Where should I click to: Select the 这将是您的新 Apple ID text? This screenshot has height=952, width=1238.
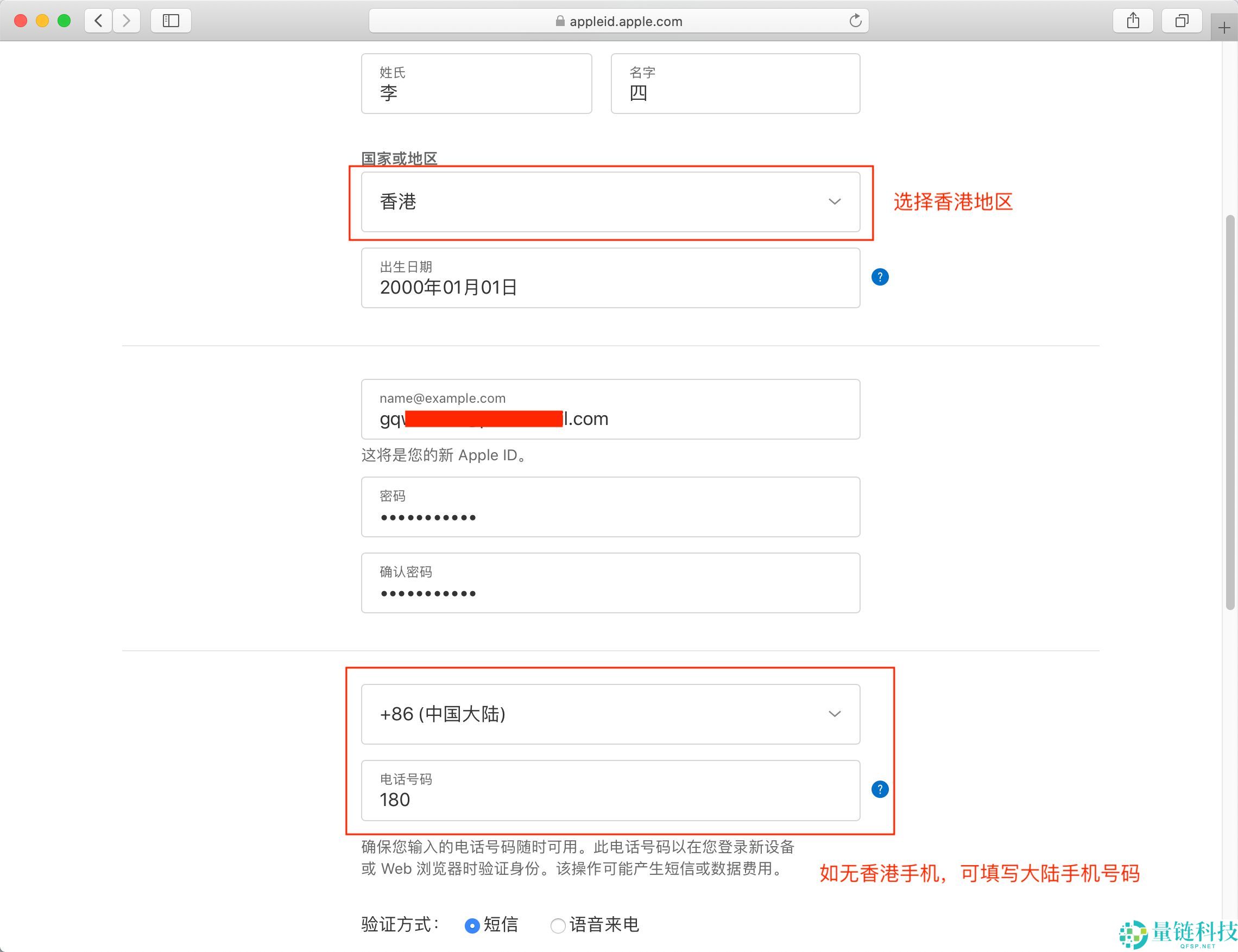click(x=443, y=455)
